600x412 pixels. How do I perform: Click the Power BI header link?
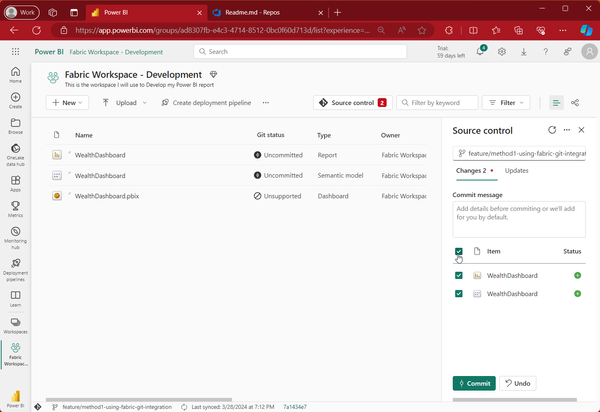pyautogui.click(x=49, y=52)
